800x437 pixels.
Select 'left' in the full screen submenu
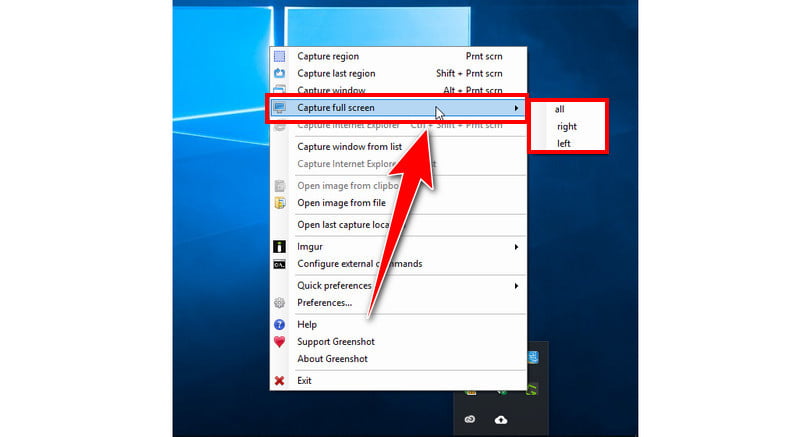(x=564, y=144)
